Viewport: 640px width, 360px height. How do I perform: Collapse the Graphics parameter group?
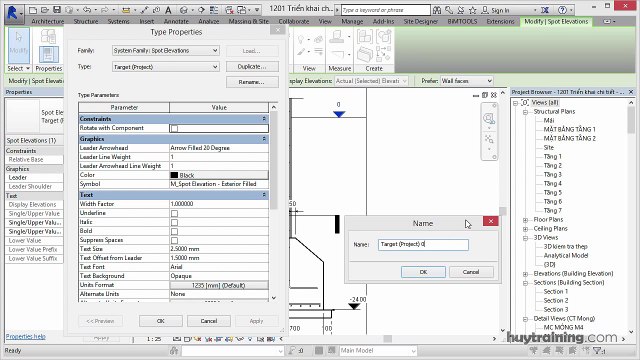pyautogui.click(x=264, y=139)
